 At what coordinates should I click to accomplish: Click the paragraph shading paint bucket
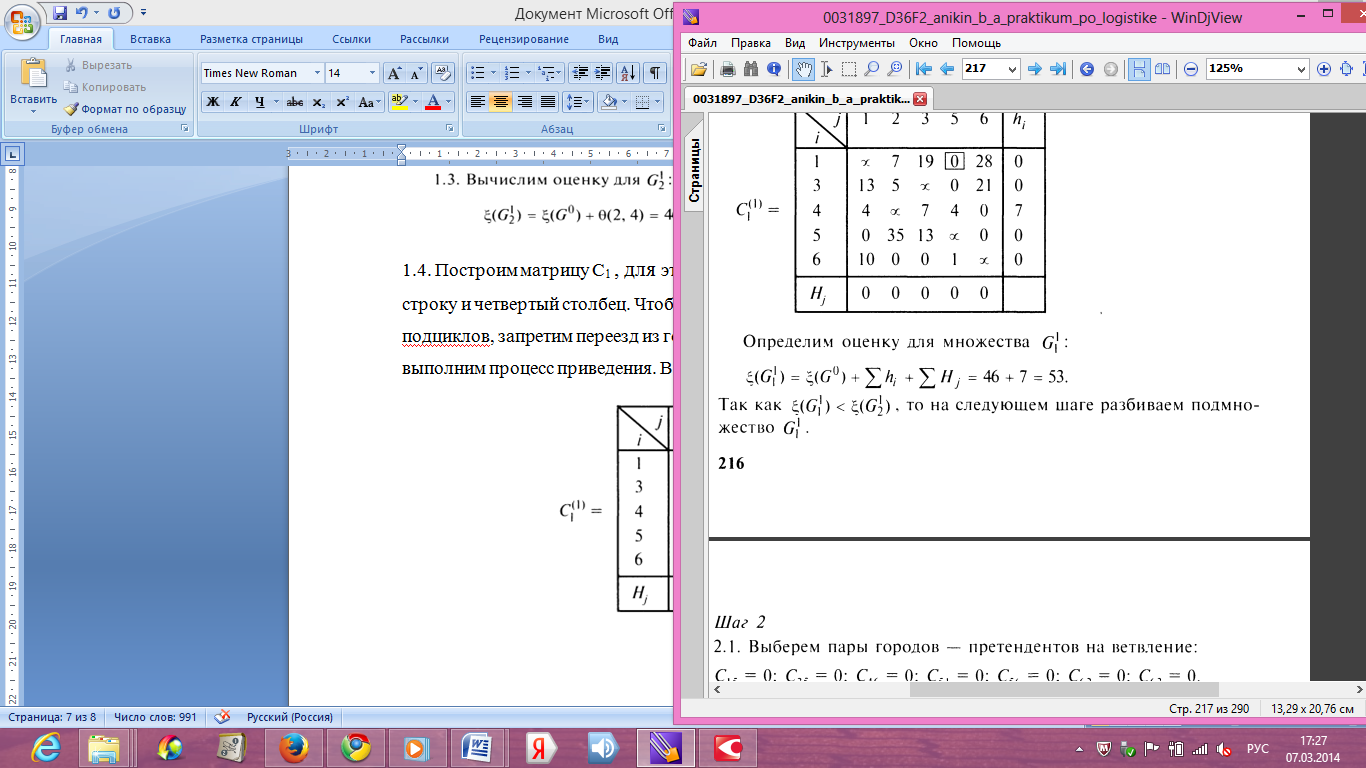[x=608, y=102]
